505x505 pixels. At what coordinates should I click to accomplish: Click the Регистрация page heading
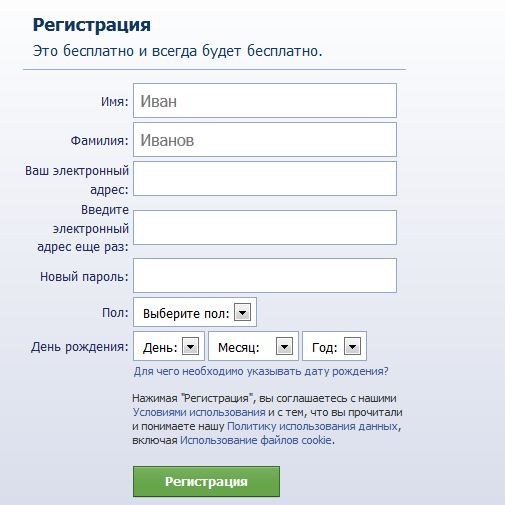(92, 25)
